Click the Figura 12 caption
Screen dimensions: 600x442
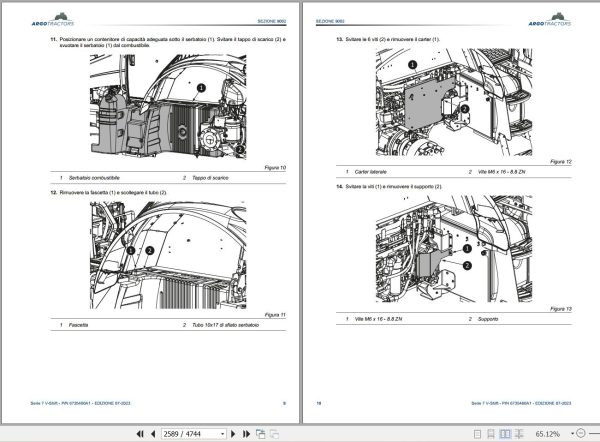(561, 161)
